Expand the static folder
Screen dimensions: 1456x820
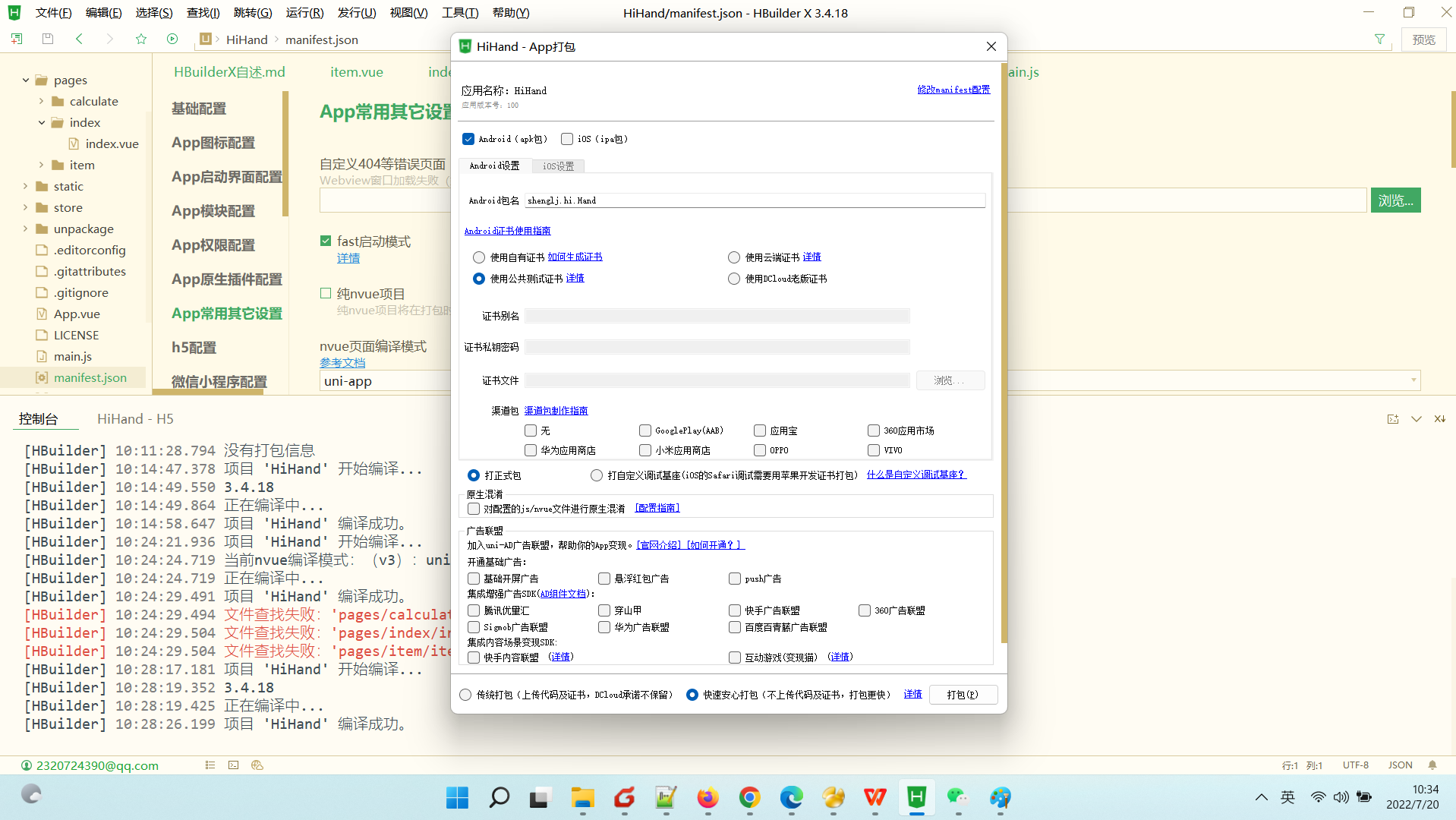[x=25, y=186]
